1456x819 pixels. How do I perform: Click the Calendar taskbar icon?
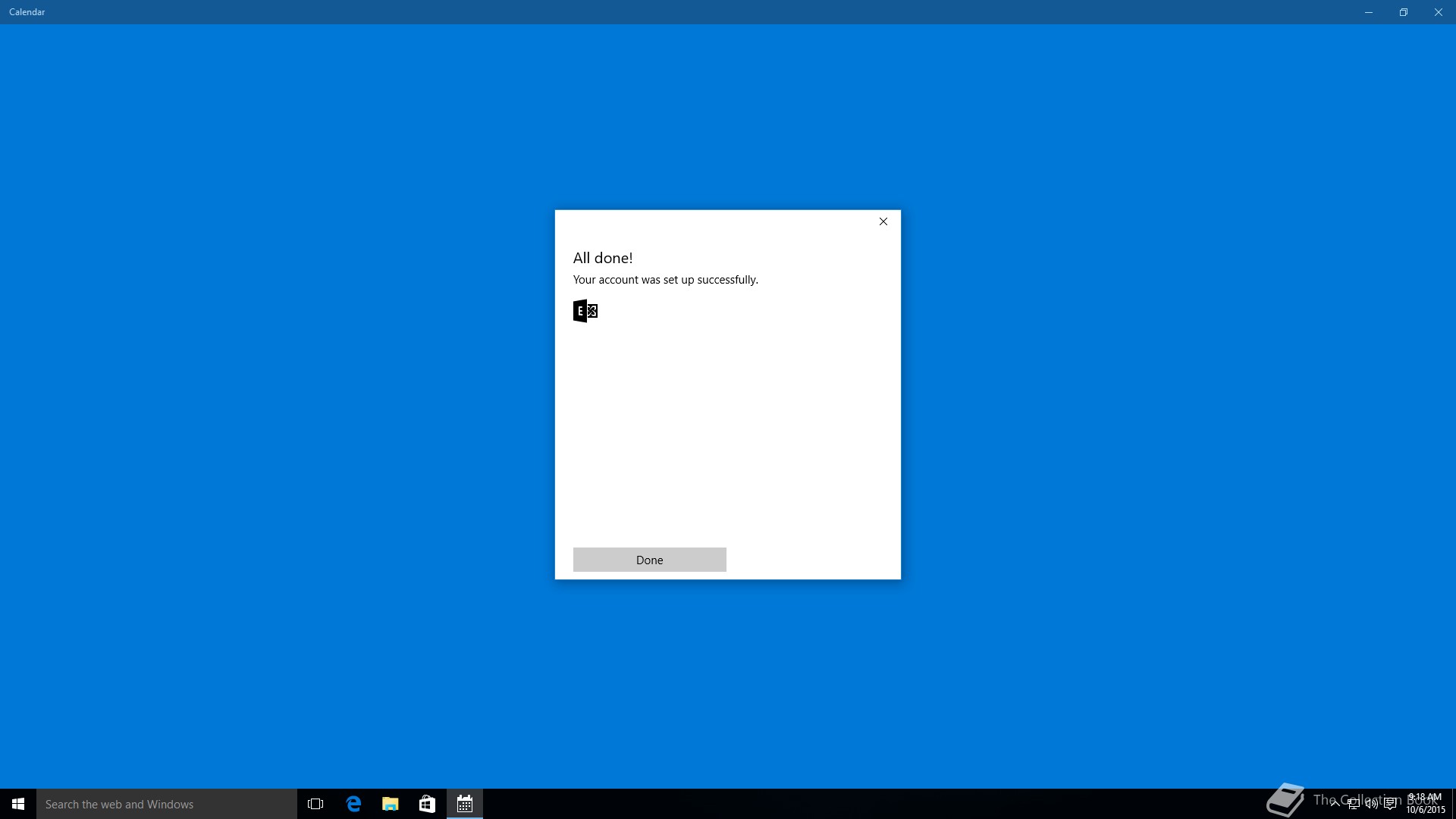(x=465, y=804)
